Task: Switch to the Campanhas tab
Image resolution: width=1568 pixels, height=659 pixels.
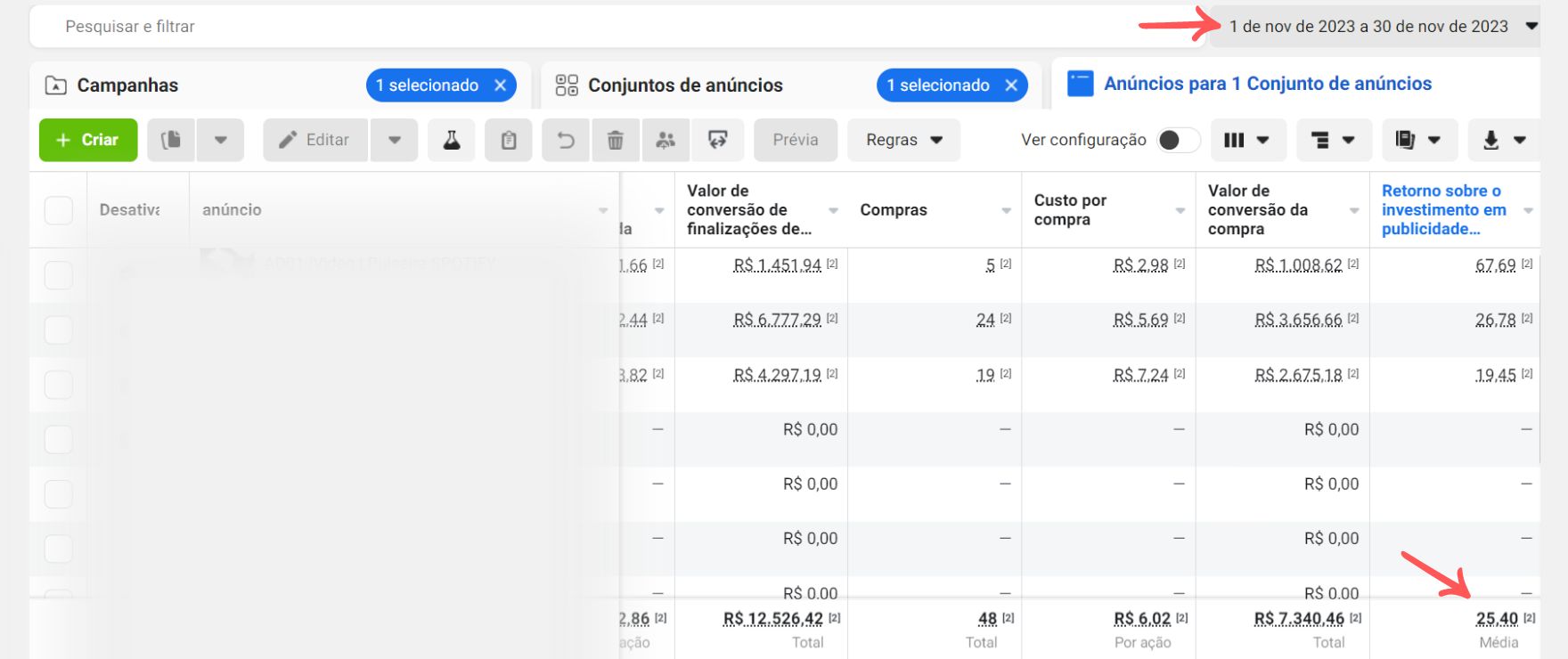Action: coord(127,85)
